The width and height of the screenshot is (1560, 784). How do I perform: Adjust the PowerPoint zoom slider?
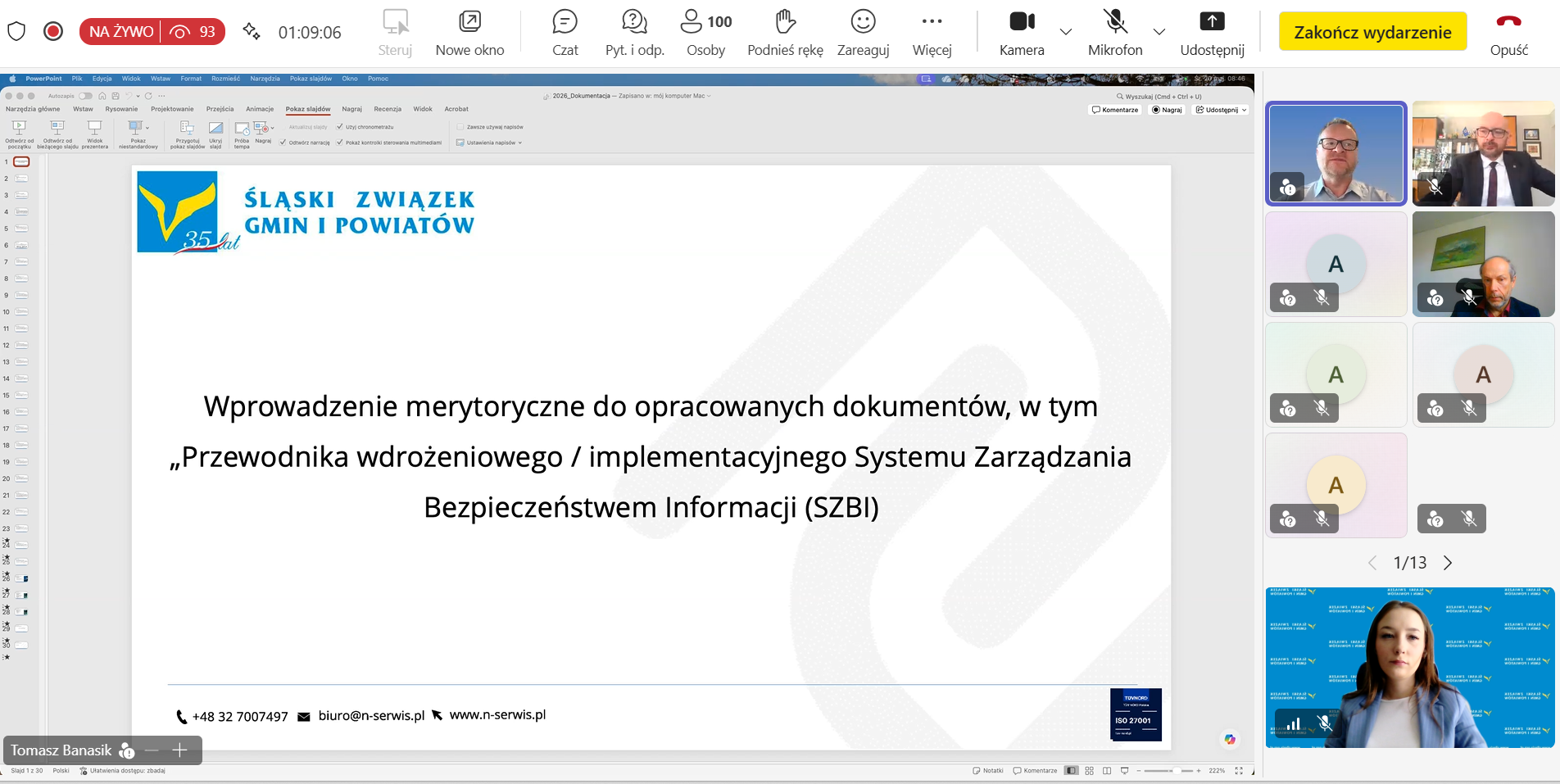[1175, 771]
